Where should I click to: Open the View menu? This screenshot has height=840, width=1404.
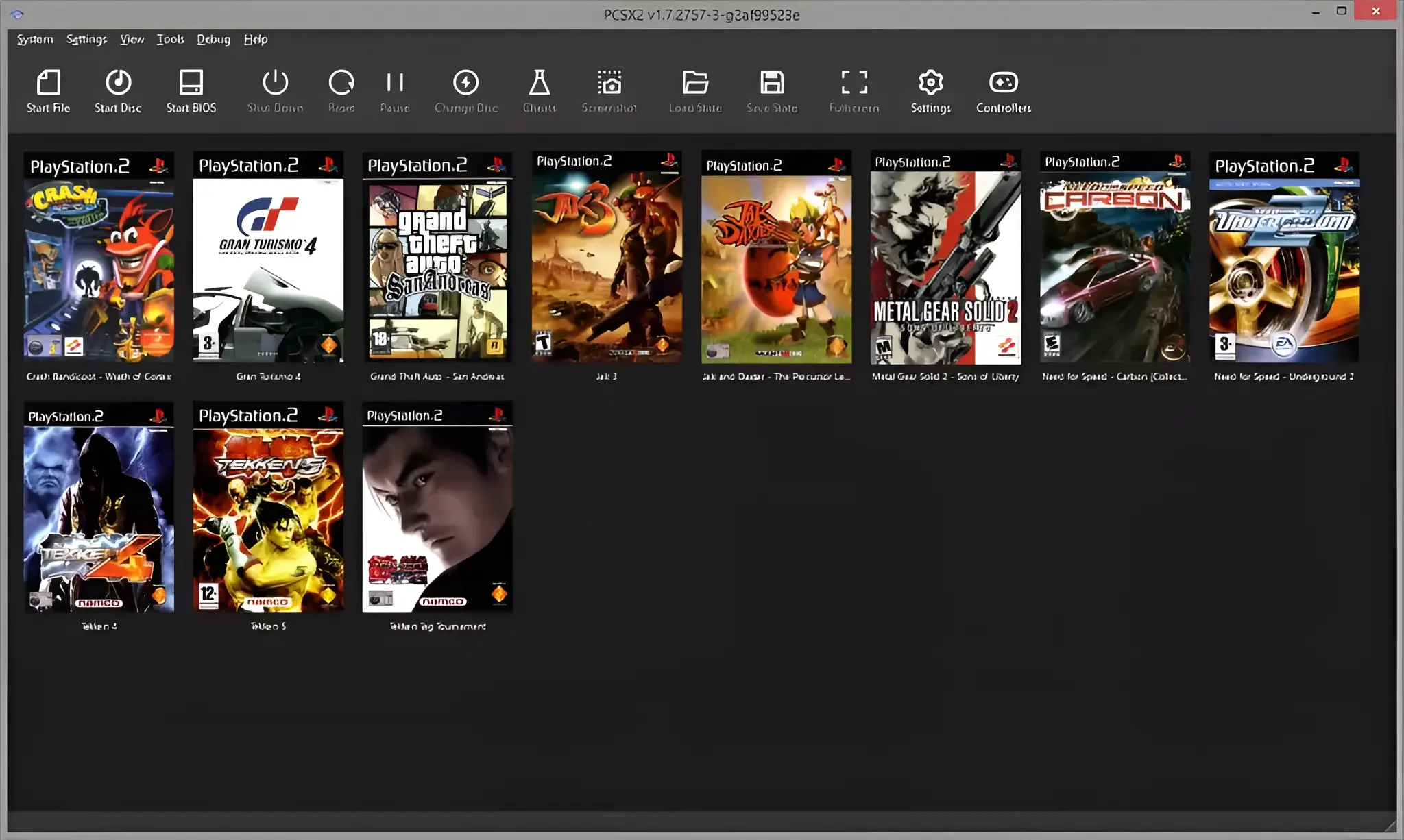[x=130, y=39]
